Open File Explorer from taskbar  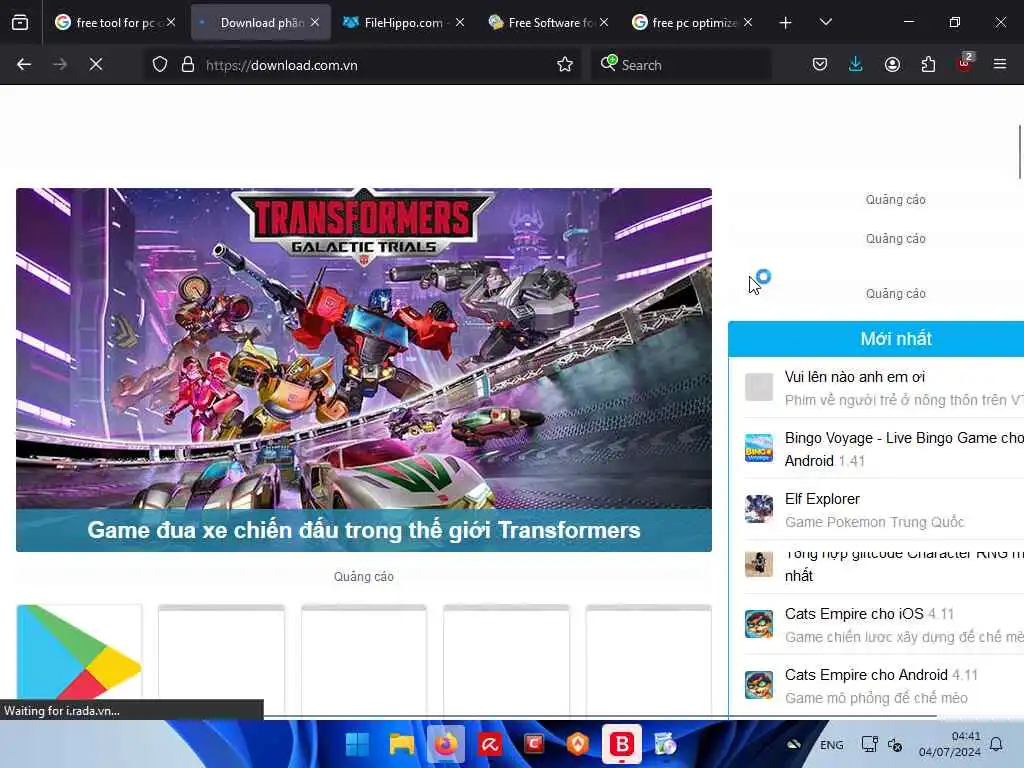point(402,744)
